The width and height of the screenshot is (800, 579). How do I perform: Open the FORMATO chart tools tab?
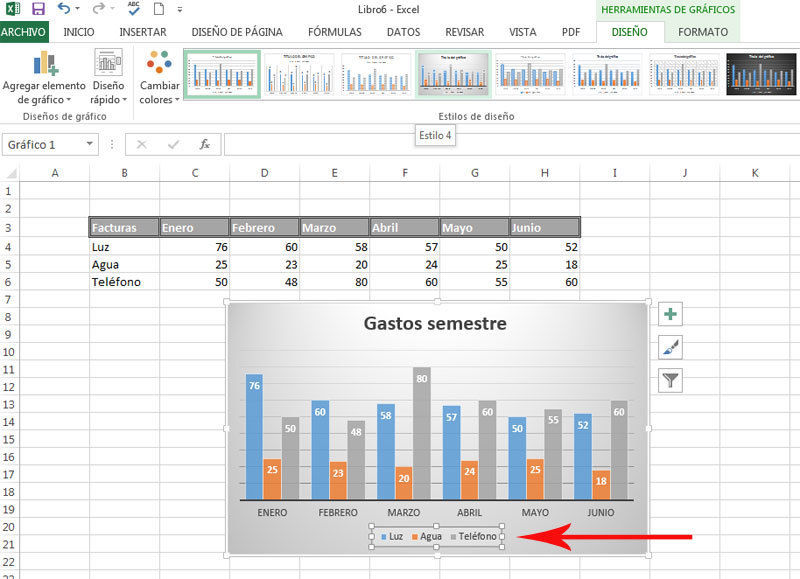[x=703, y=32]
